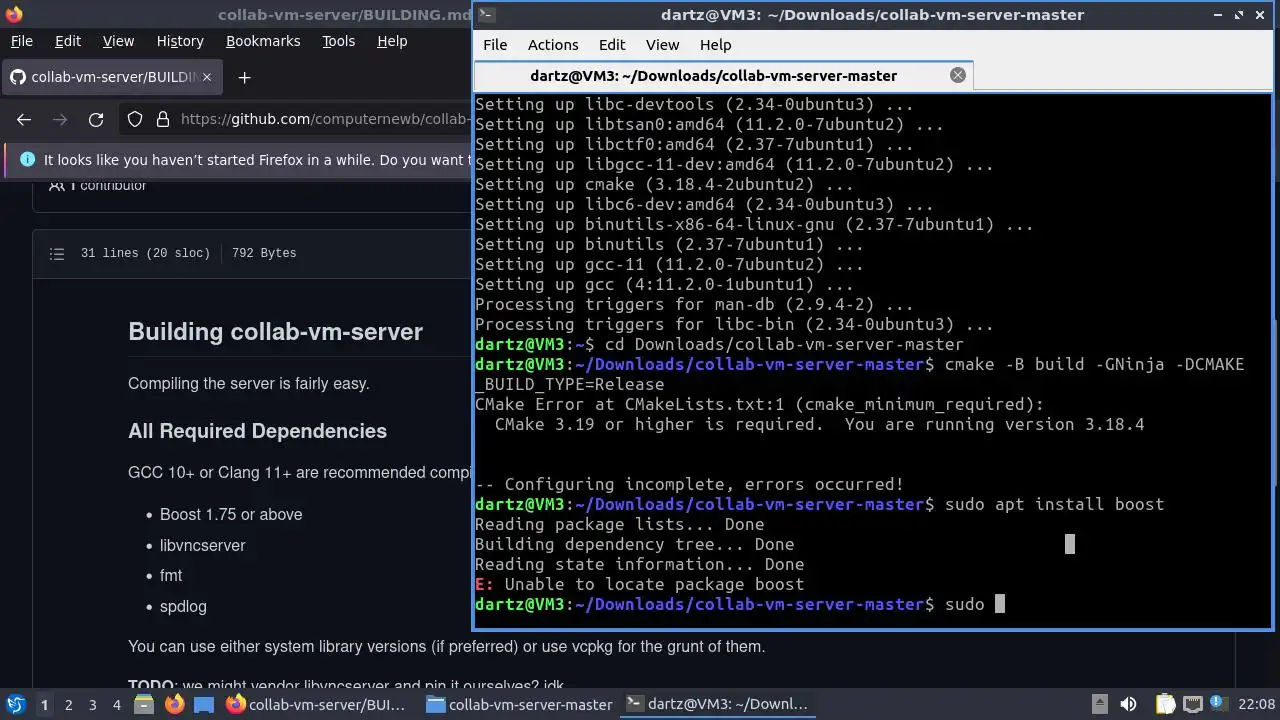
Task: Open the terminal File menu
Action: click(495, 45)
